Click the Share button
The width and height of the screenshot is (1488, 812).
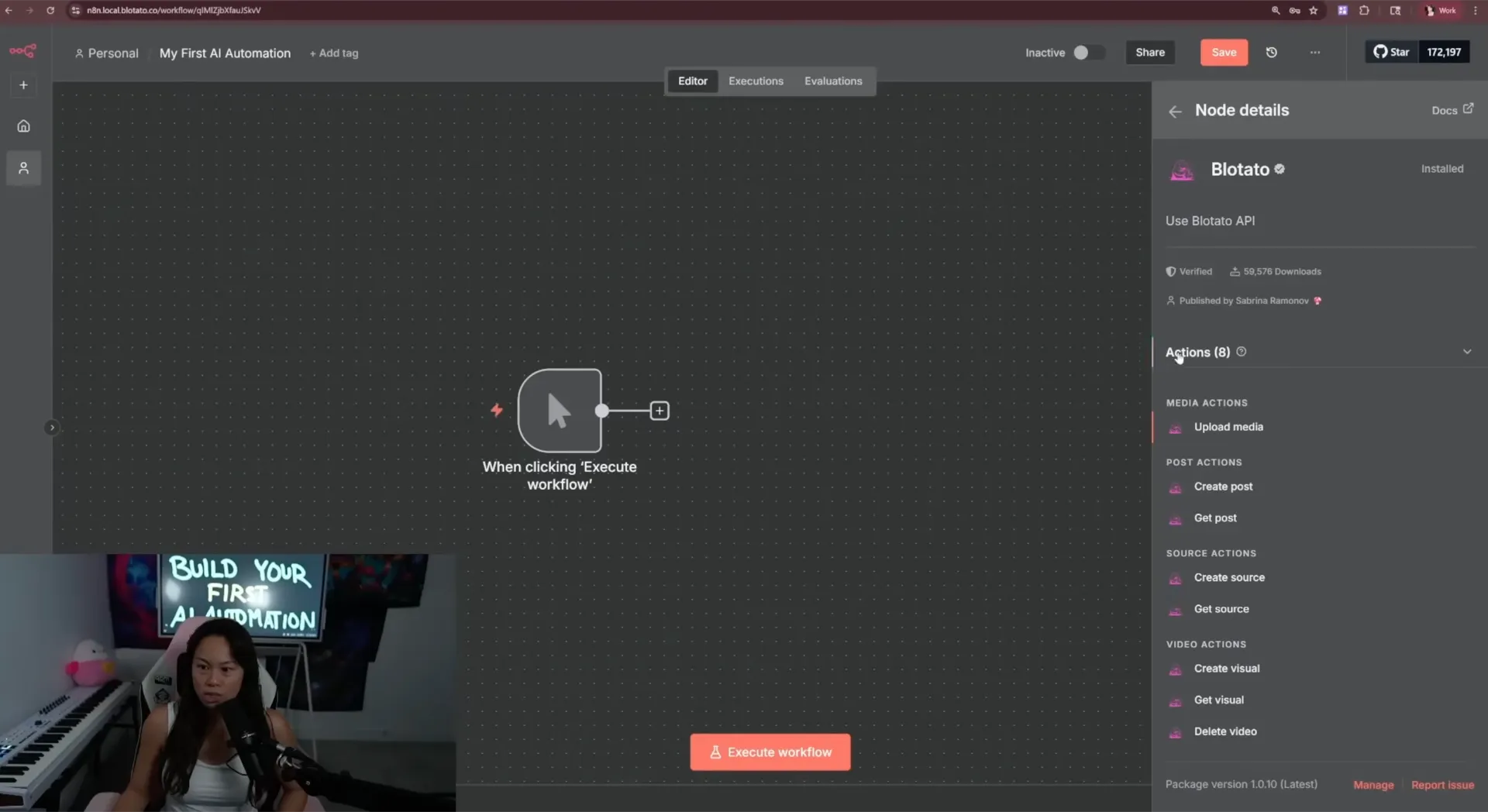pos(1150,52)
